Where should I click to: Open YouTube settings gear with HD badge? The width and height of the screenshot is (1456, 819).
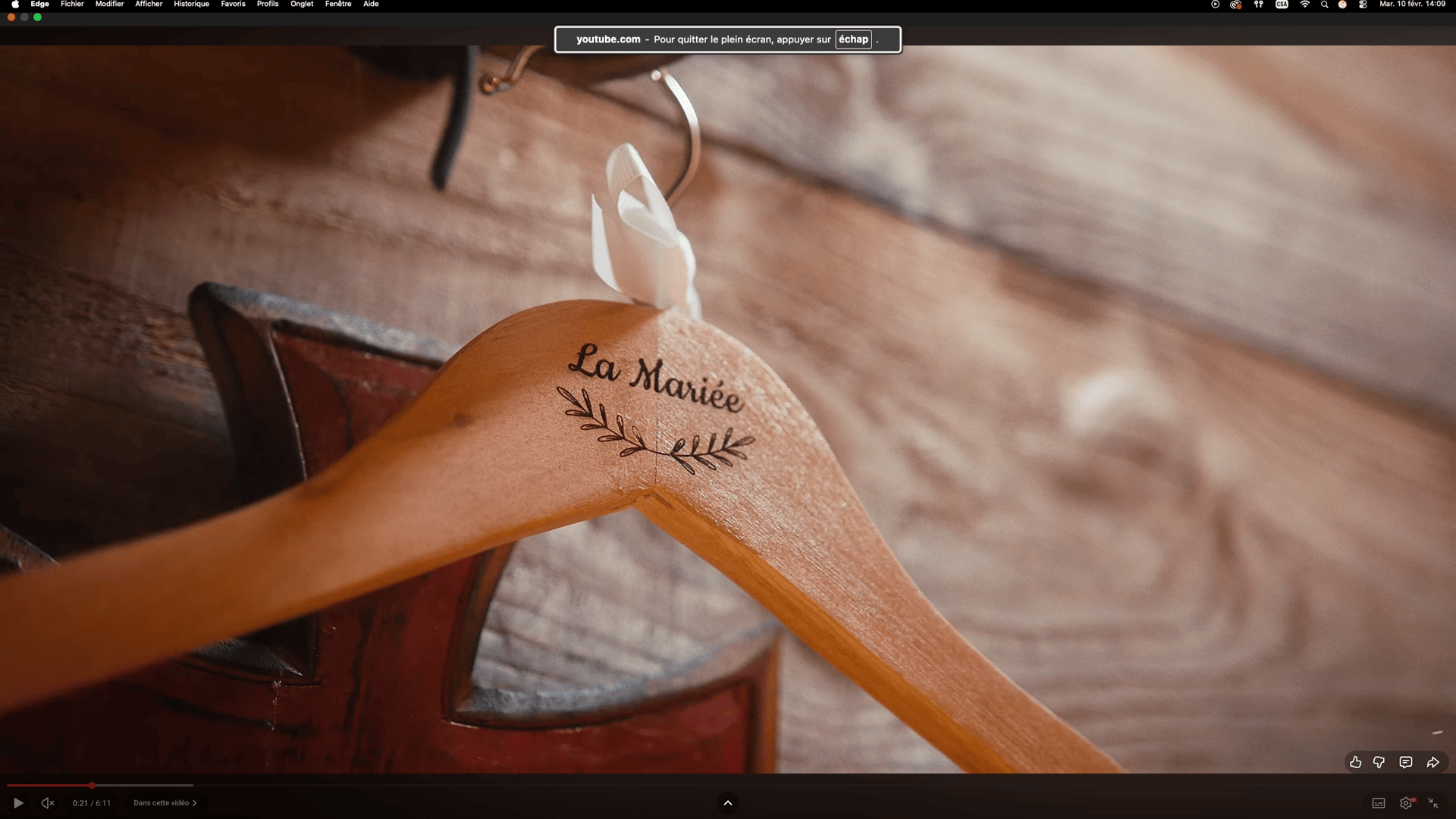pyautogui.click(x=1406, y=803)
